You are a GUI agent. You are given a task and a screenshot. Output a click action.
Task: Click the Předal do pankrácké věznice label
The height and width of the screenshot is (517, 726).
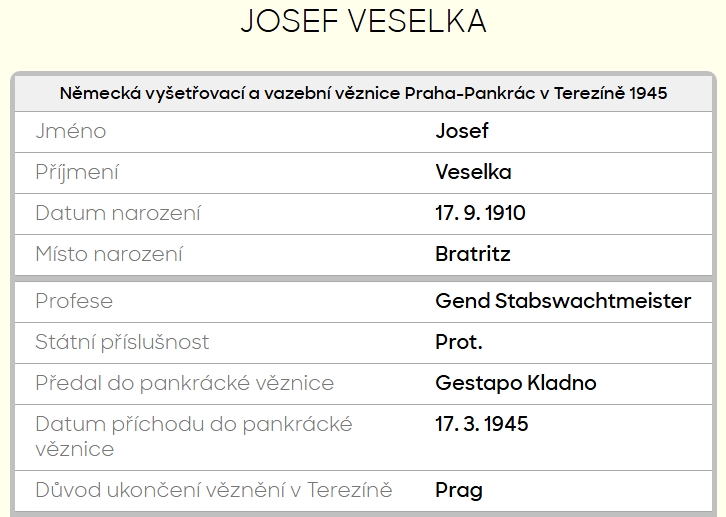click(x=184, y=383)
